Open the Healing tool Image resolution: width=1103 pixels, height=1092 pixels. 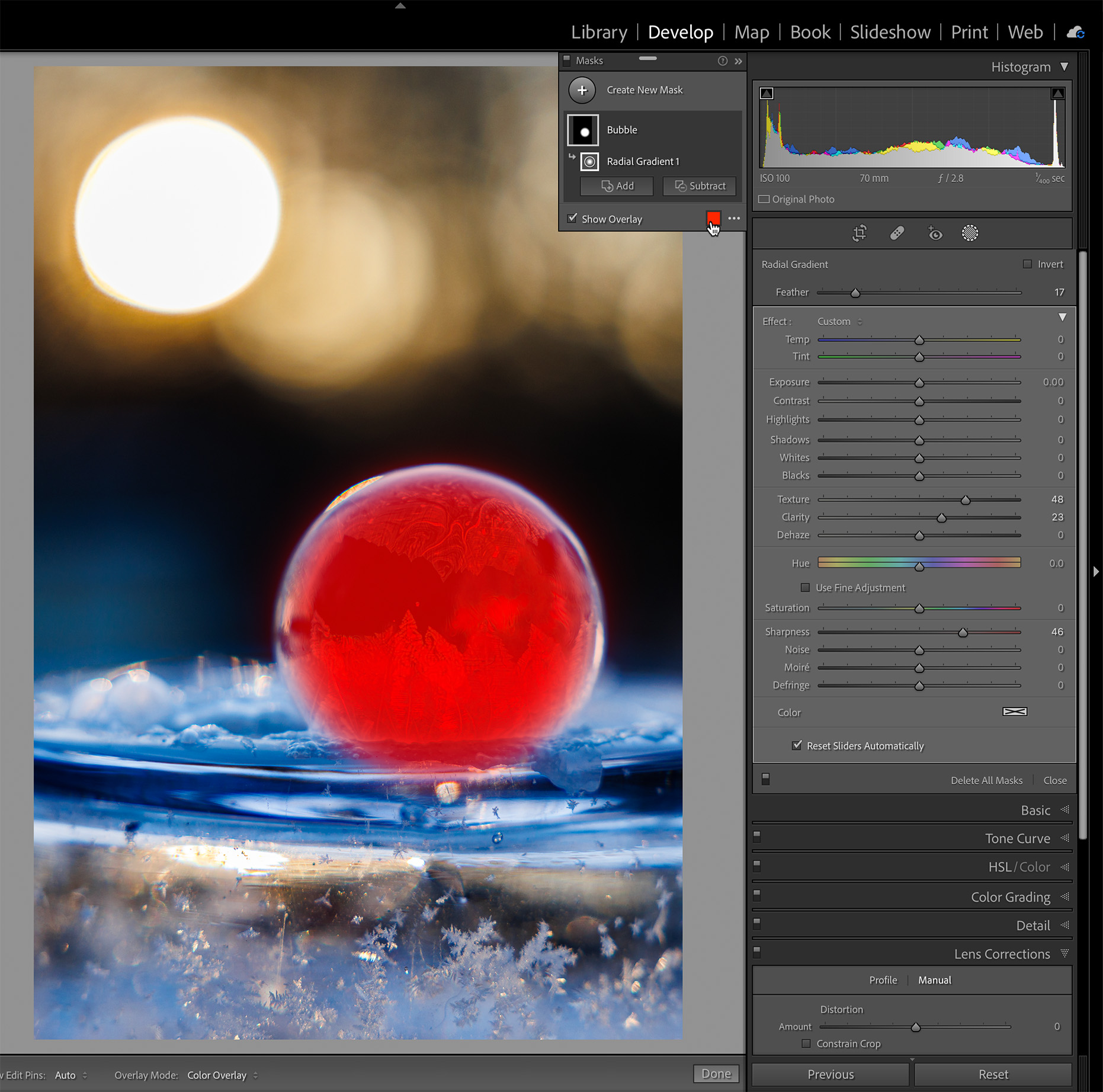click(896, 233)
